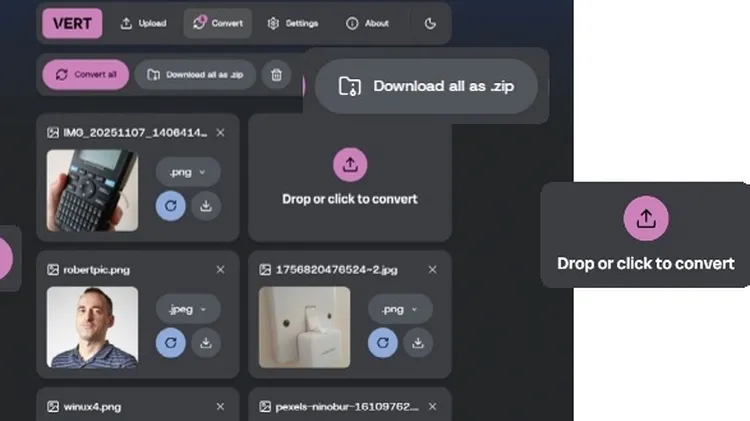Expand the .png format dropdown for 1756820476524-2.jpg
Viewport: 750px width, 421px height.
[x=400, y=309]
